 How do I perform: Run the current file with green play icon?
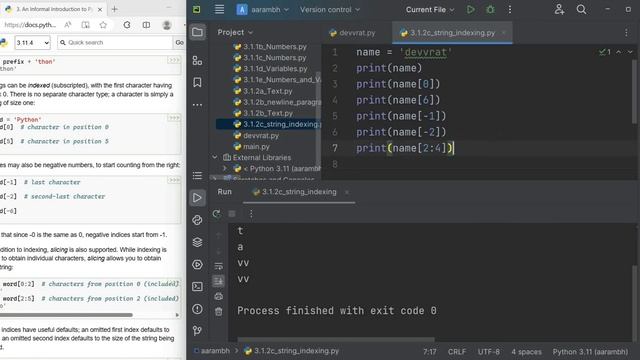pyautogui.click(x=471, y=9)
